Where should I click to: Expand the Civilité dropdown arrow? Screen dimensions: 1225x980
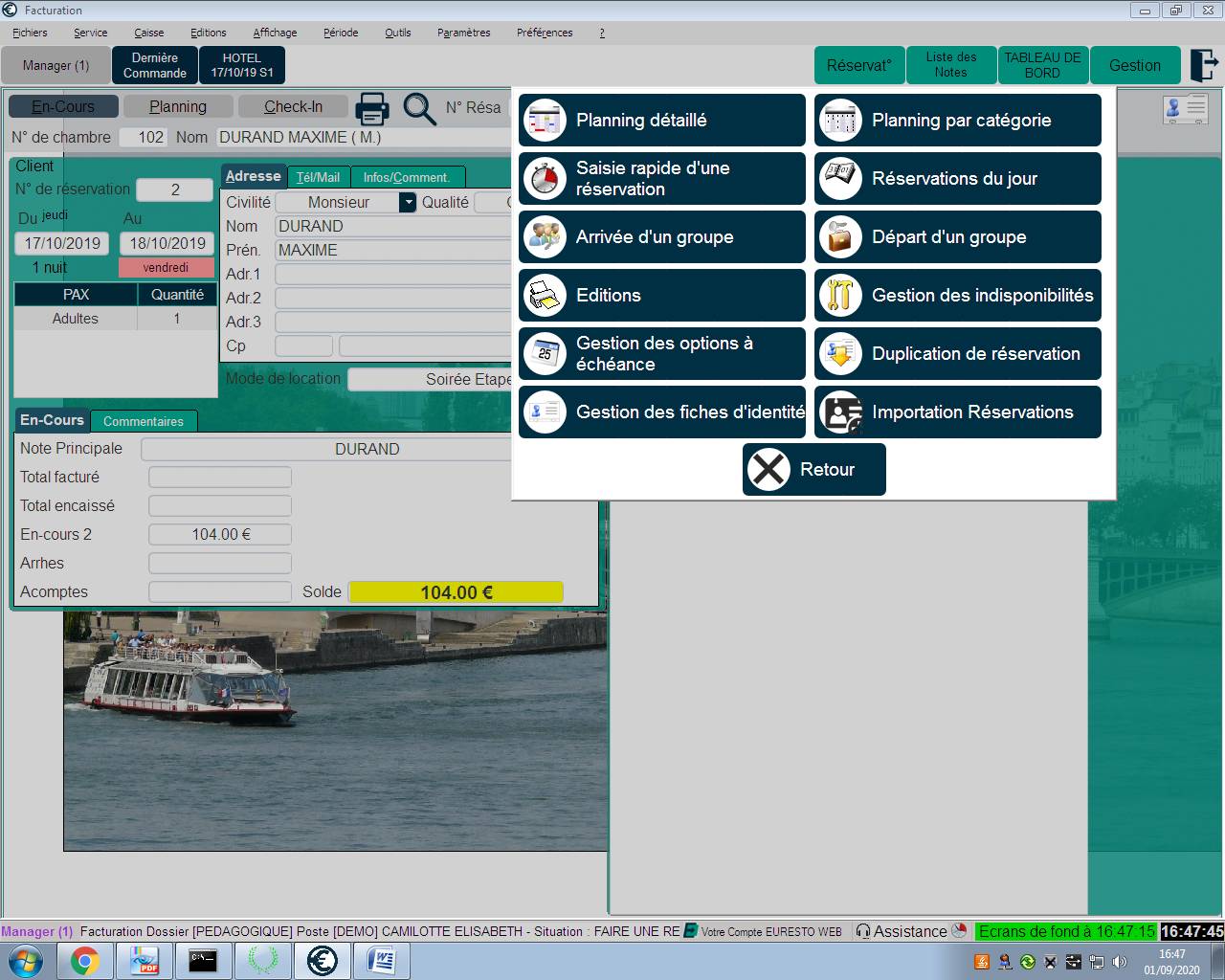click(x=408, y=202)
